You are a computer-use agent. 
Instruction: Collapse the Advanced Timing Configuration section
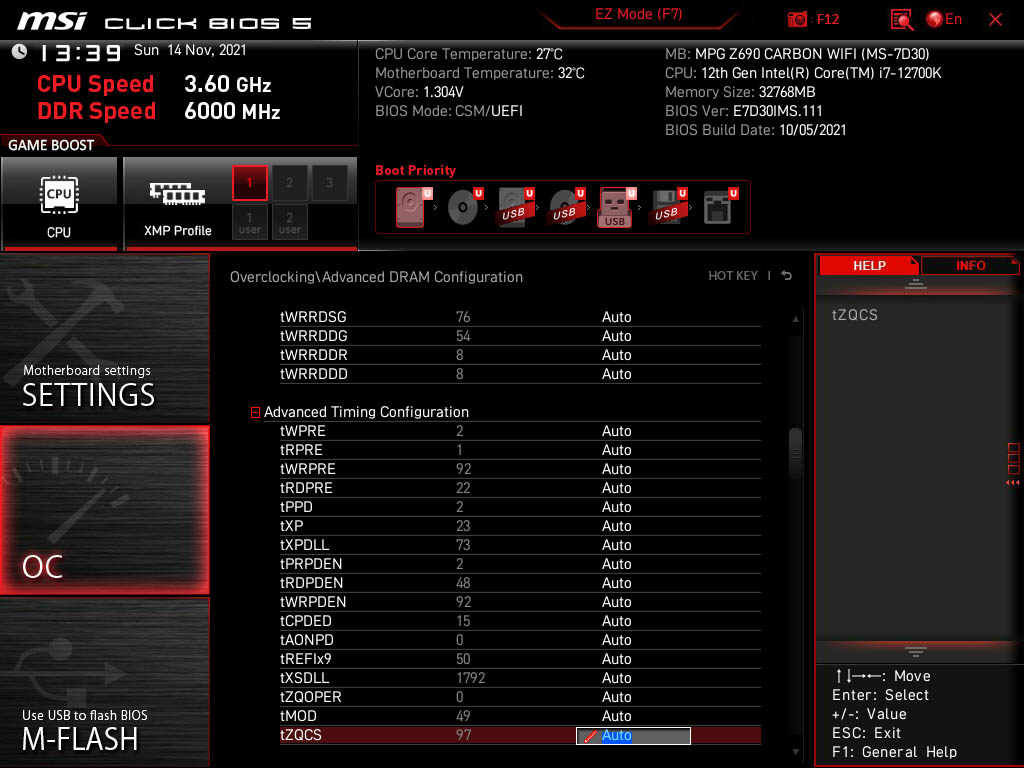pos(255,412)
